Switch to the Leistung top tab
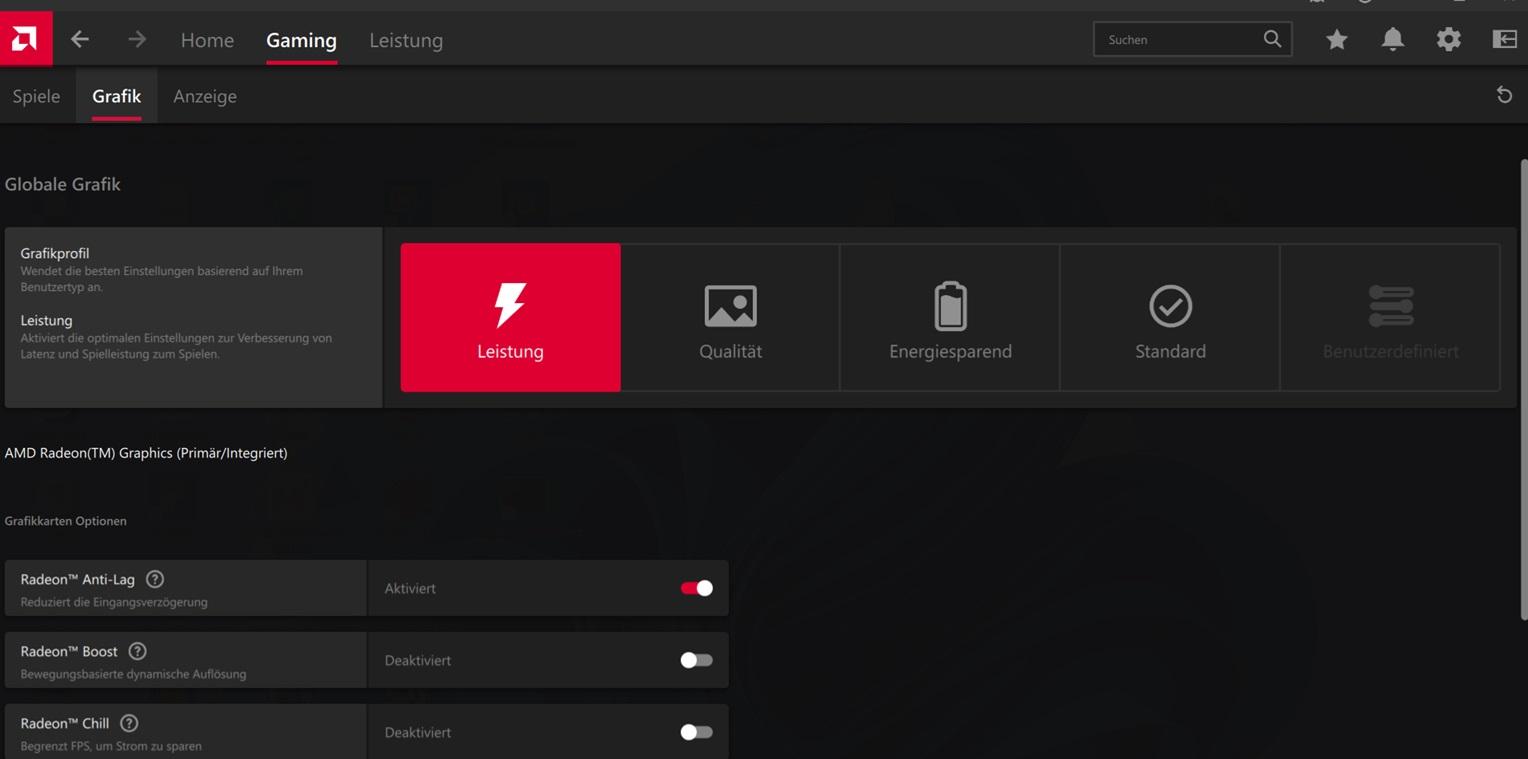Image resolution: width=1528 pixels, height=759 pixels. coord(405,40)
